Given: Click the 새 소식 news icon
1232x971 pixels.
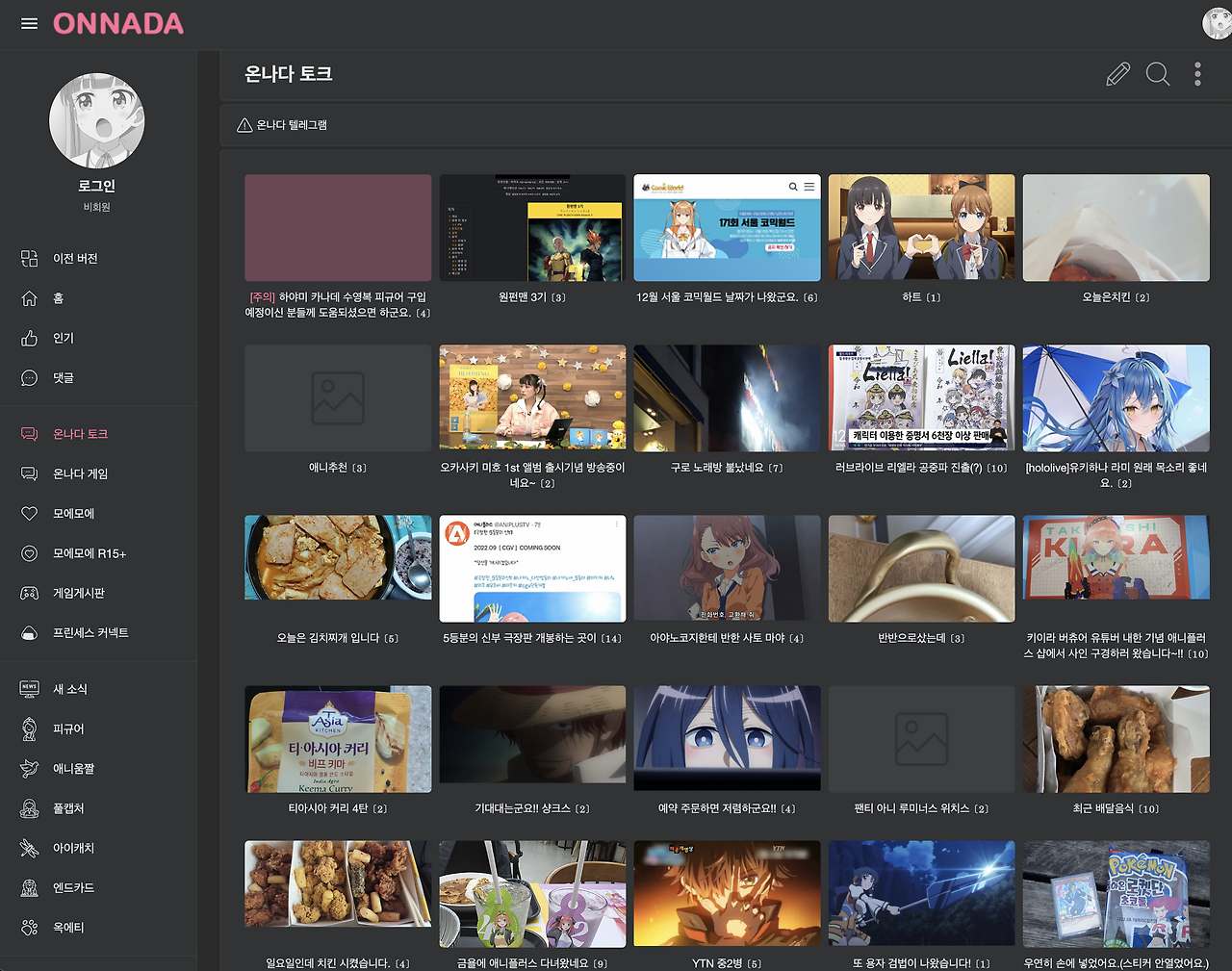Looking at the screenshot, I should (30, 689).
